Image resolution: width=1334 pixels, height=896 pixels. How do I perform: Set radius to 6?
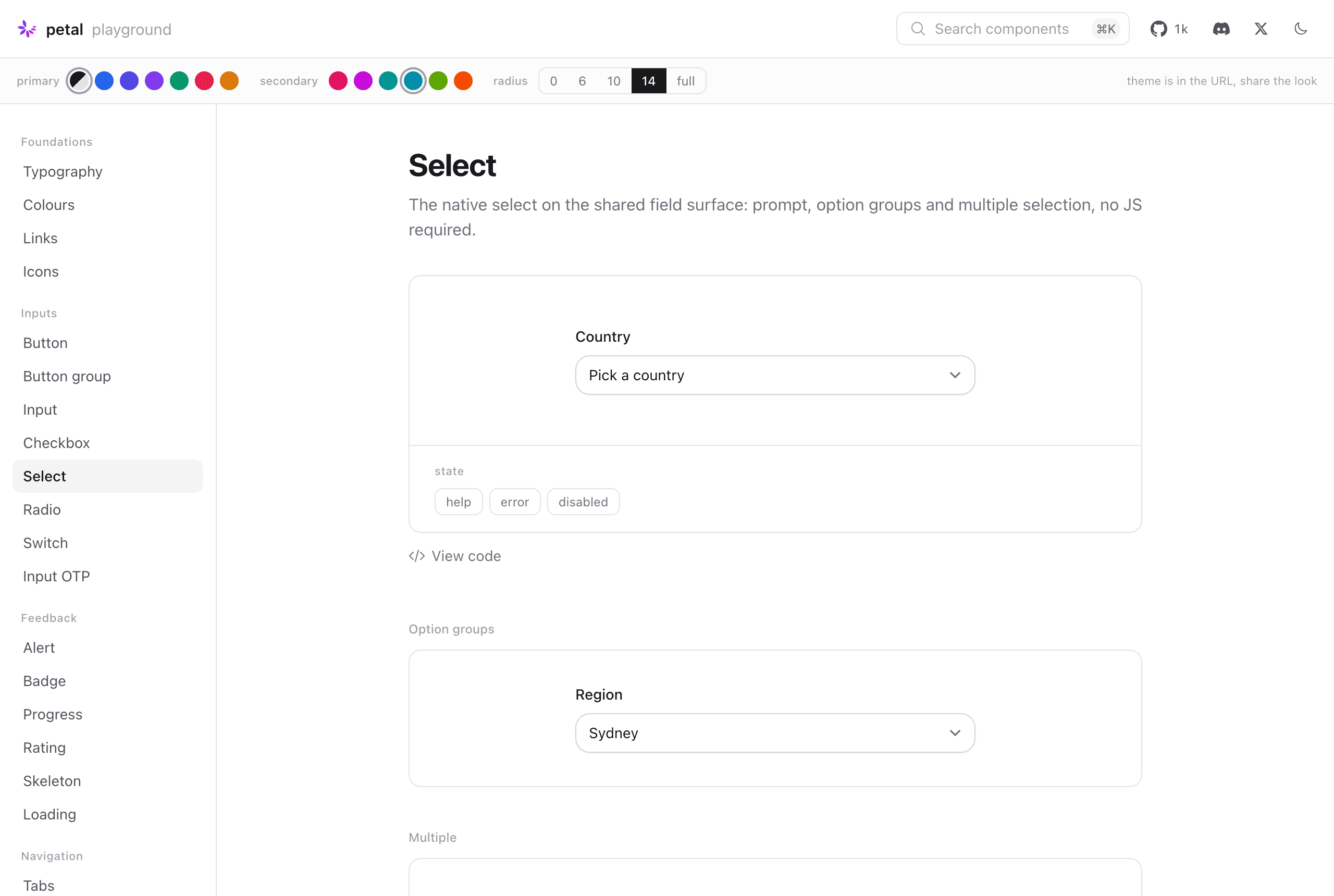tap(583, 81)
